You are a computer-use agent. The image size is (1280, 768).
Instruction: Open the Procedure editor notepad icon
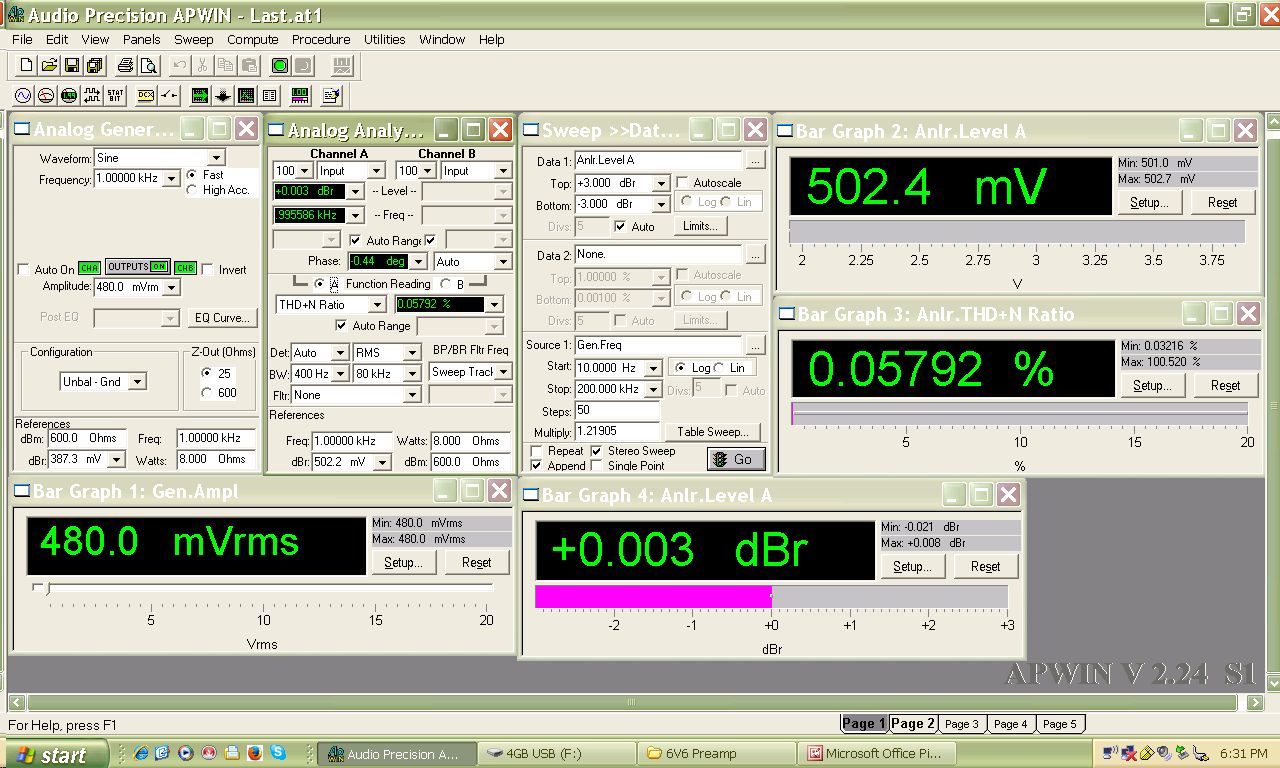(332, 96)
